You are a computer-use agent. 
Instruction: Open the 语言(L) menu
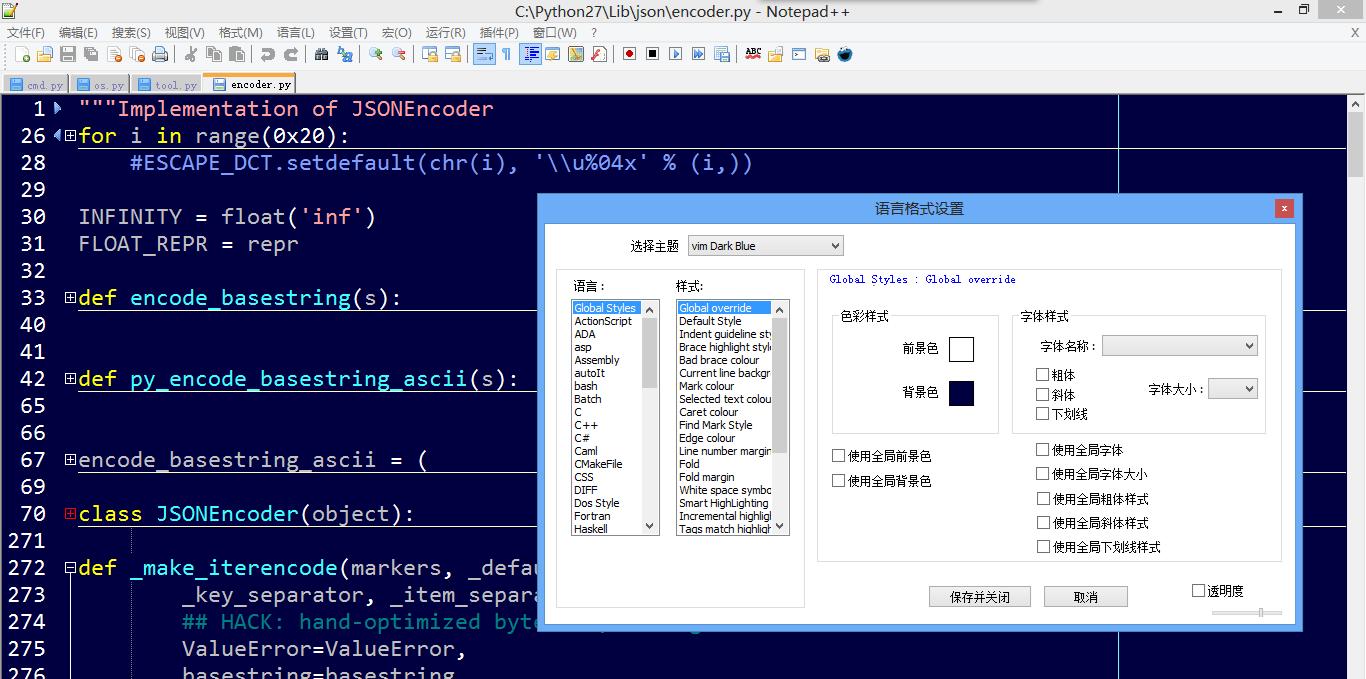pyautogui.click(x=295, y=33)
